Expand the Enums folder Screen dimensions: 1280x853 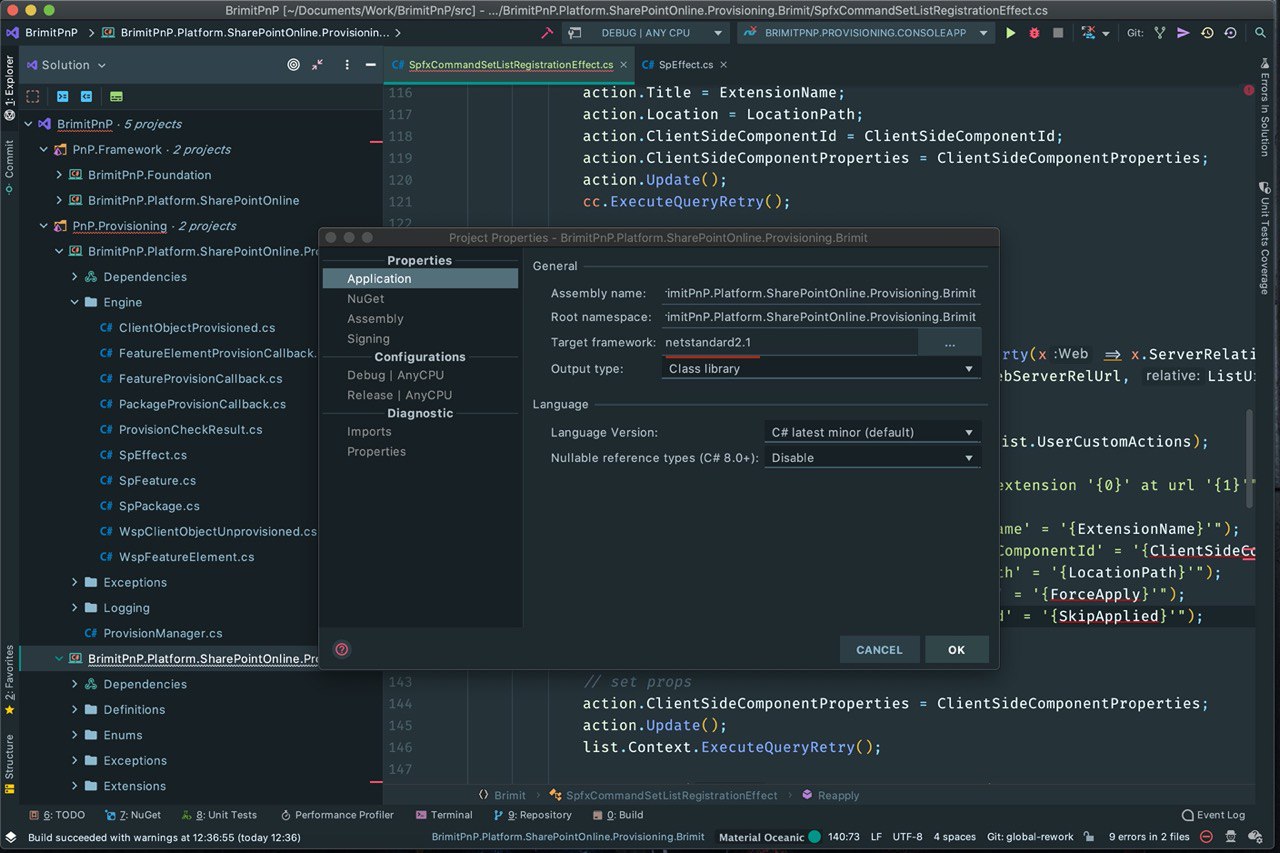pos(74,735)
